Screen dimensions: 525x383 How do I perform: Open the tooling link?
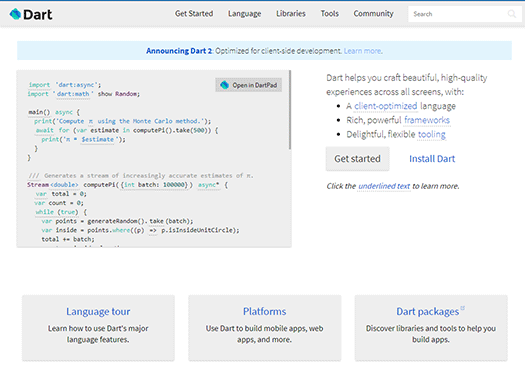432,134
